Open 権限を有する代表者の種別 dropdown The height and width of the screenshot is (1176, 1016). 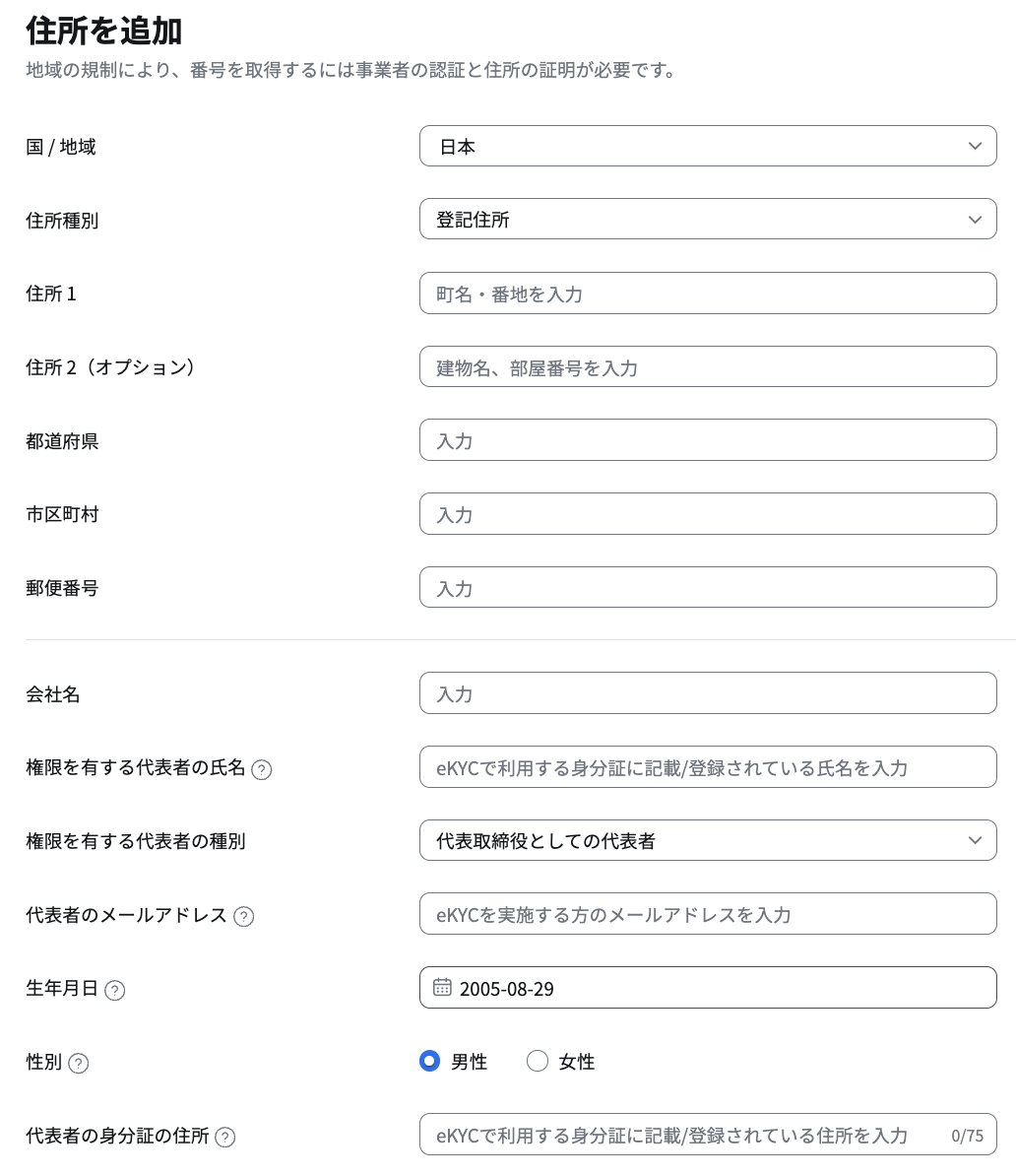(x=708, y=840)
